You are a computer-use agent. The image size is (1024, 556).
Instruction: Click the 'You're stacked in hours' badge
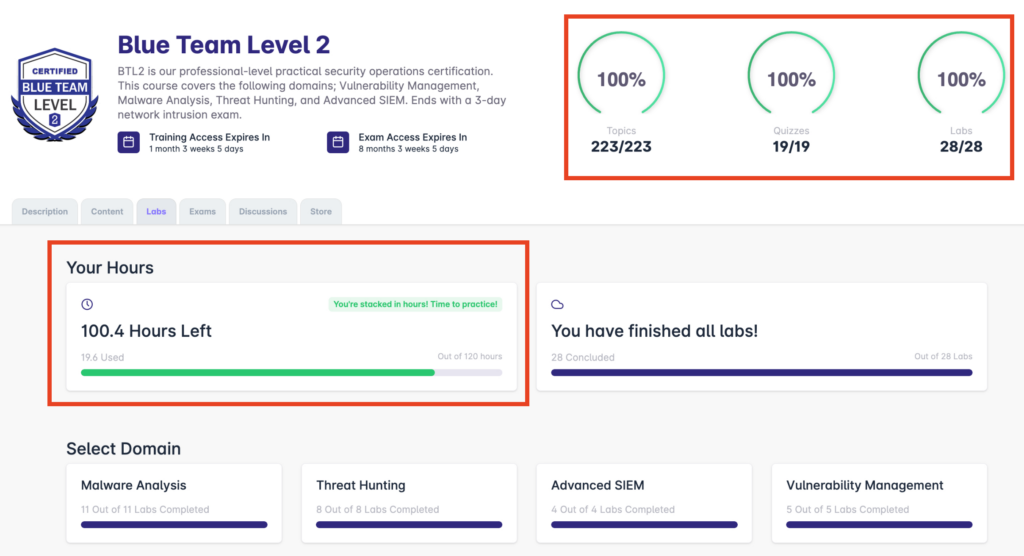click(415, 304)
